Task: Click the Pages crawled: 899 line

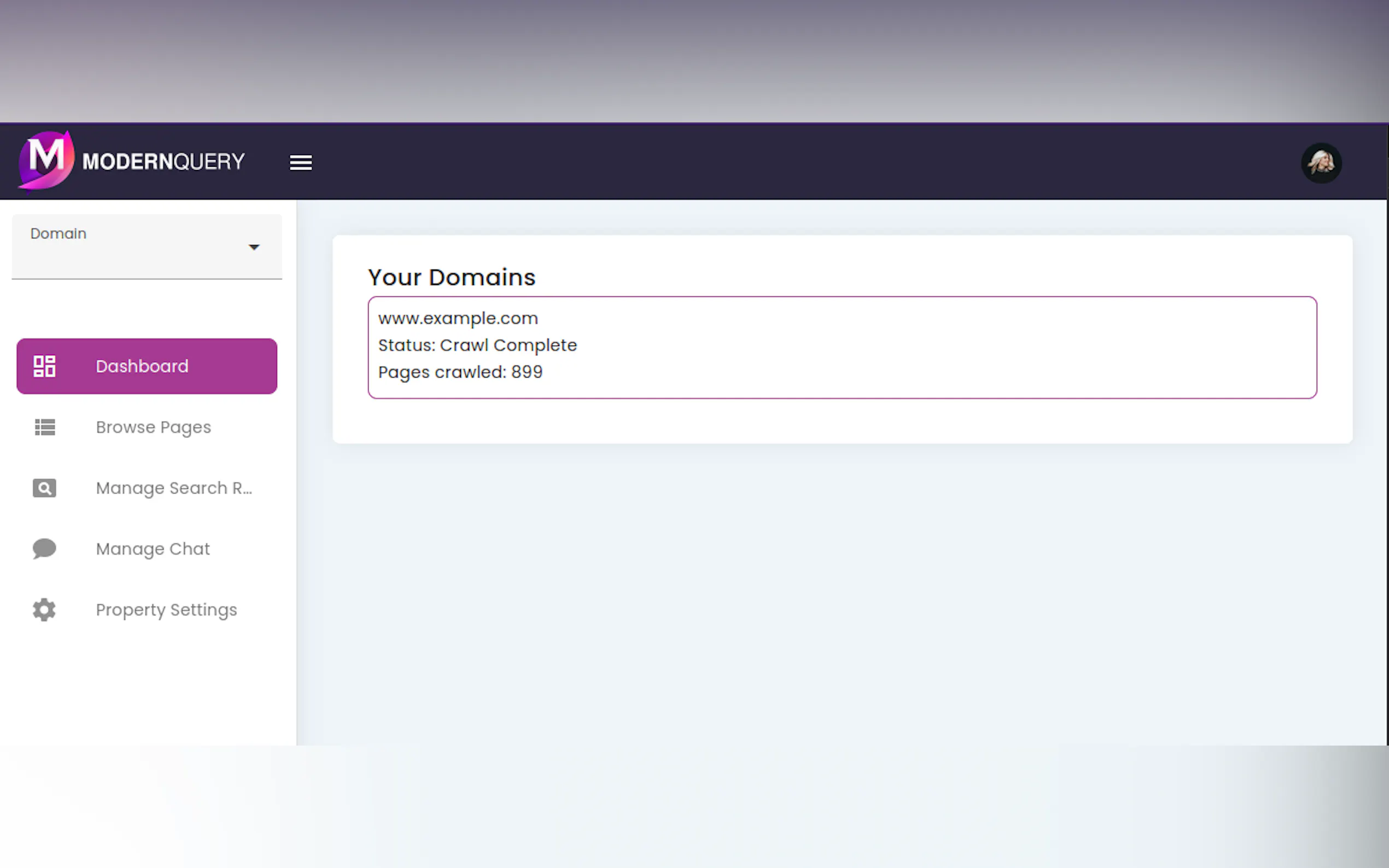Action: coord(460,372)
